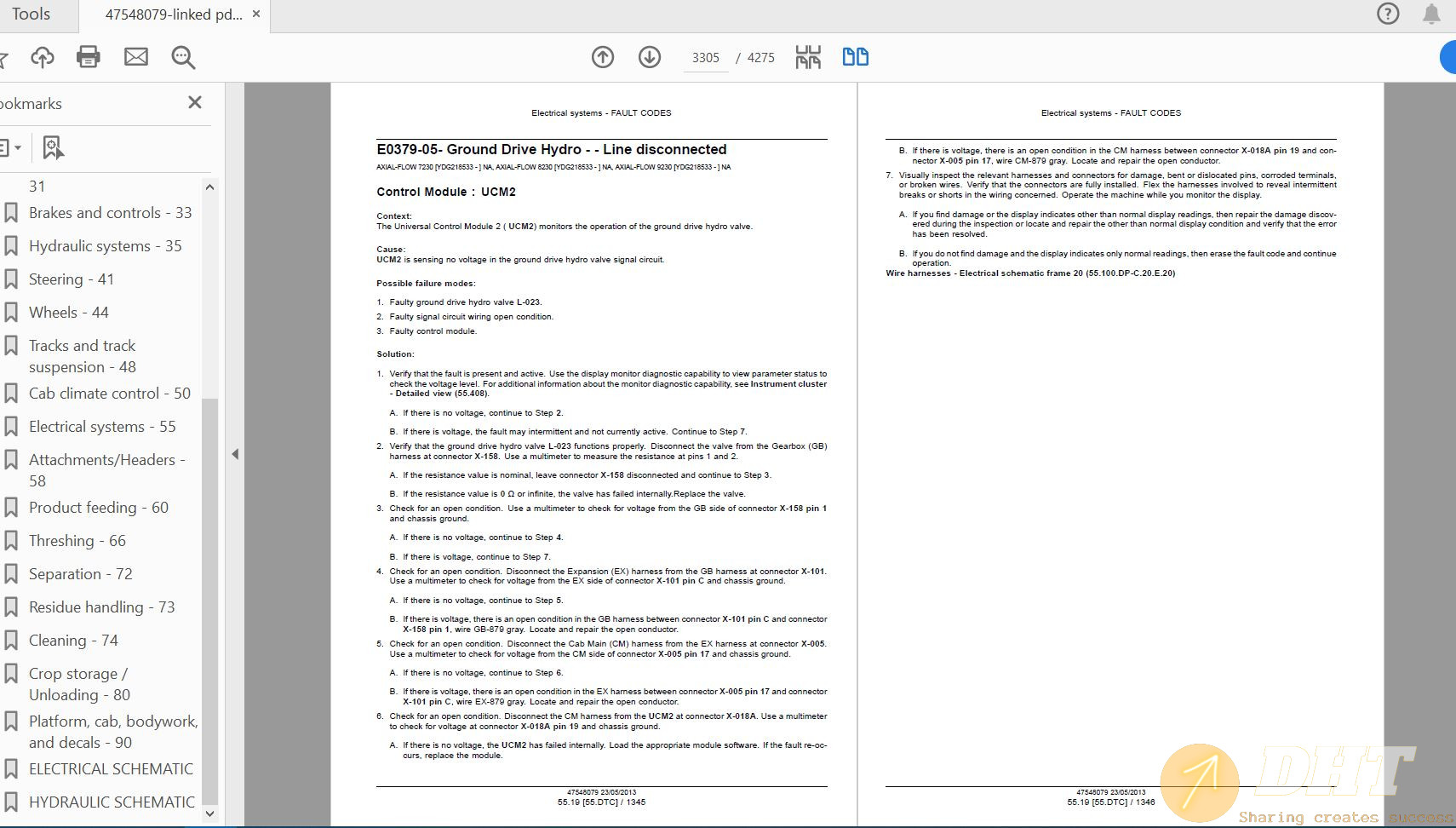Open bookmark Wheels - 44
The image size is (1456, 828).
click(69, 313)
